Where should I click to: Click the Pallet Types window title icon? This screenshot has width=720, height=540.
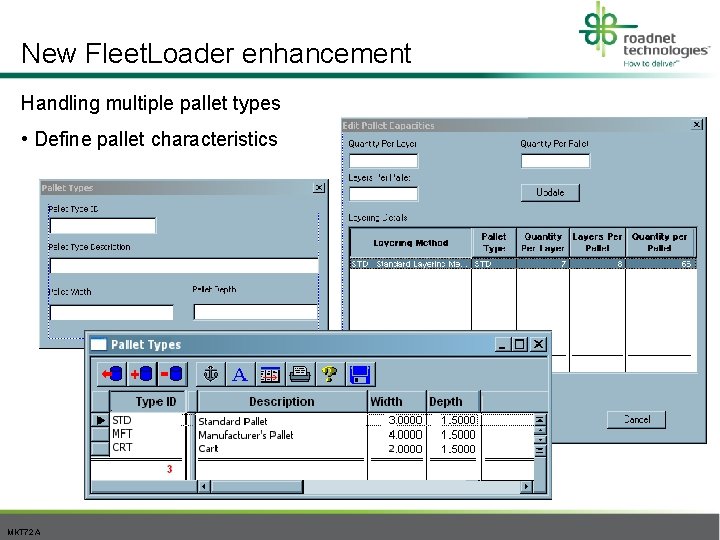point(98,344)
